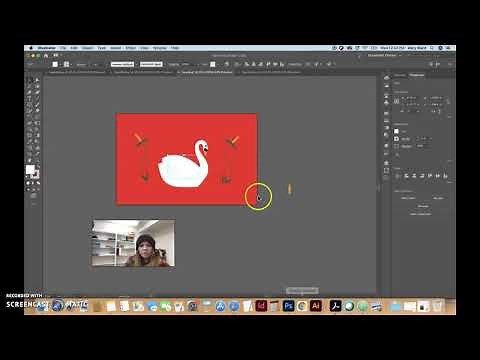480x360 pixels.
Task: Open Photoshop from the Dock
Action: (288, 305)
